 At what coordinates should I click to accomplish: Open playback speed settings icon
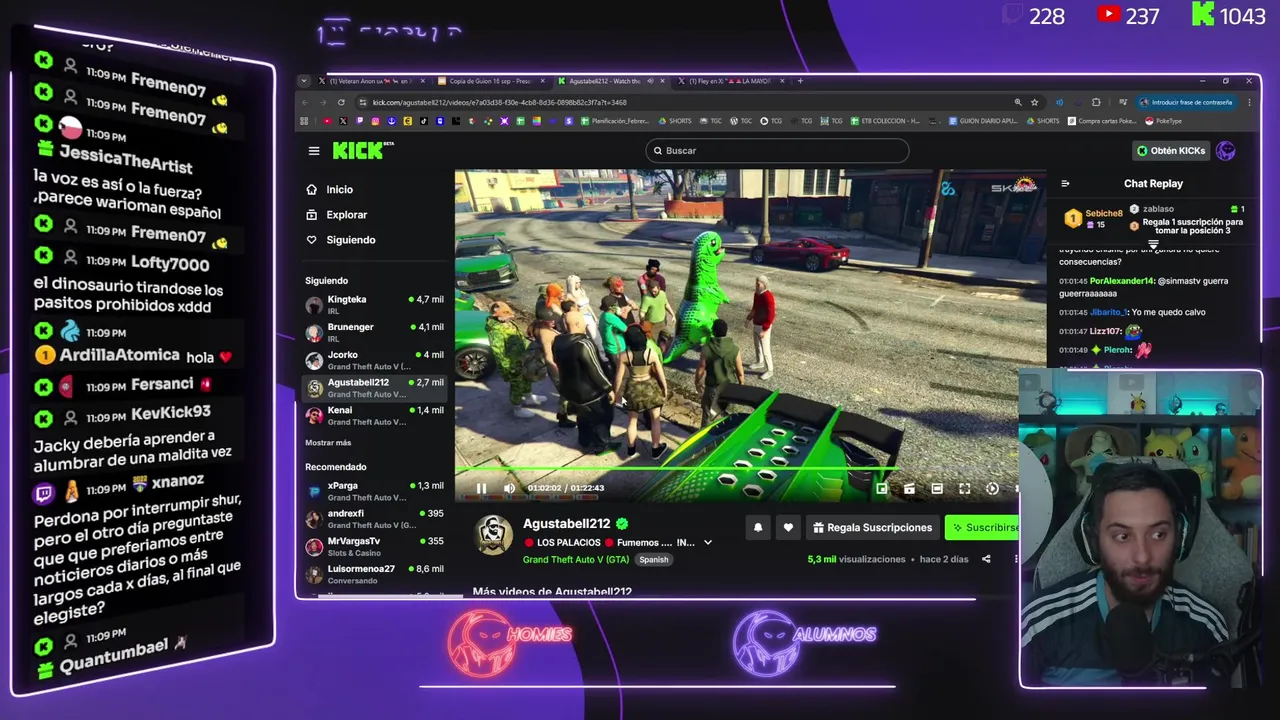(992, 488)
